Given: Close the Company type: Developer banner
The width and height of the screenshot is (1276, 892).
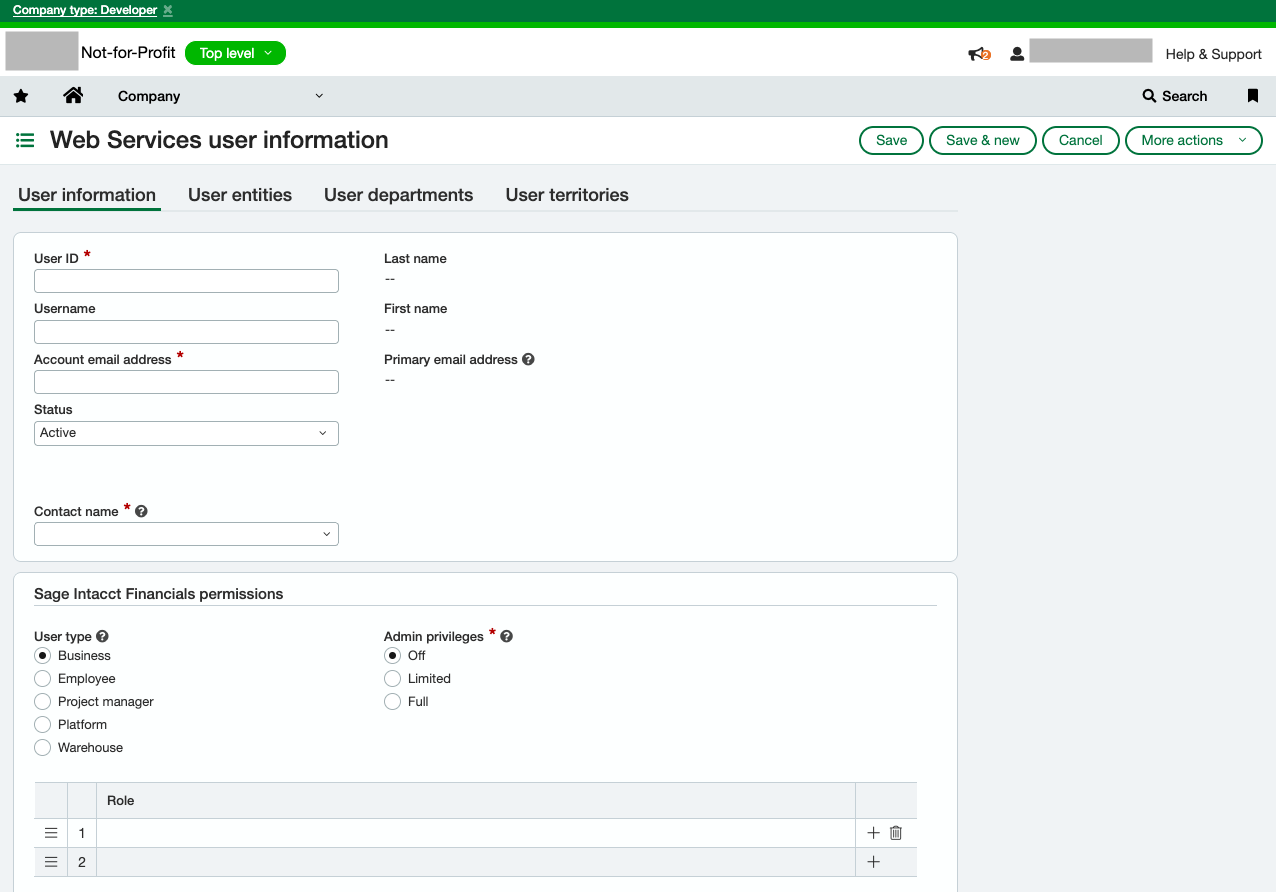Looking at the screenshot, I should (x=168, y=10).
